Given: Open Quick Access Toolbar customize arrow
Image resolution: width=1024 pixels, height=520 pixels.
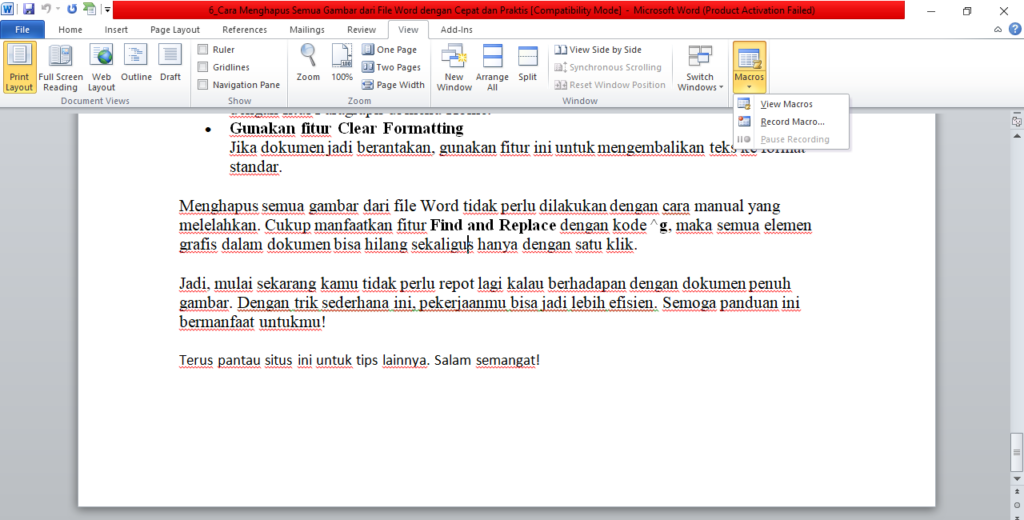Looking at the screenshot, I should coord(106,10).
